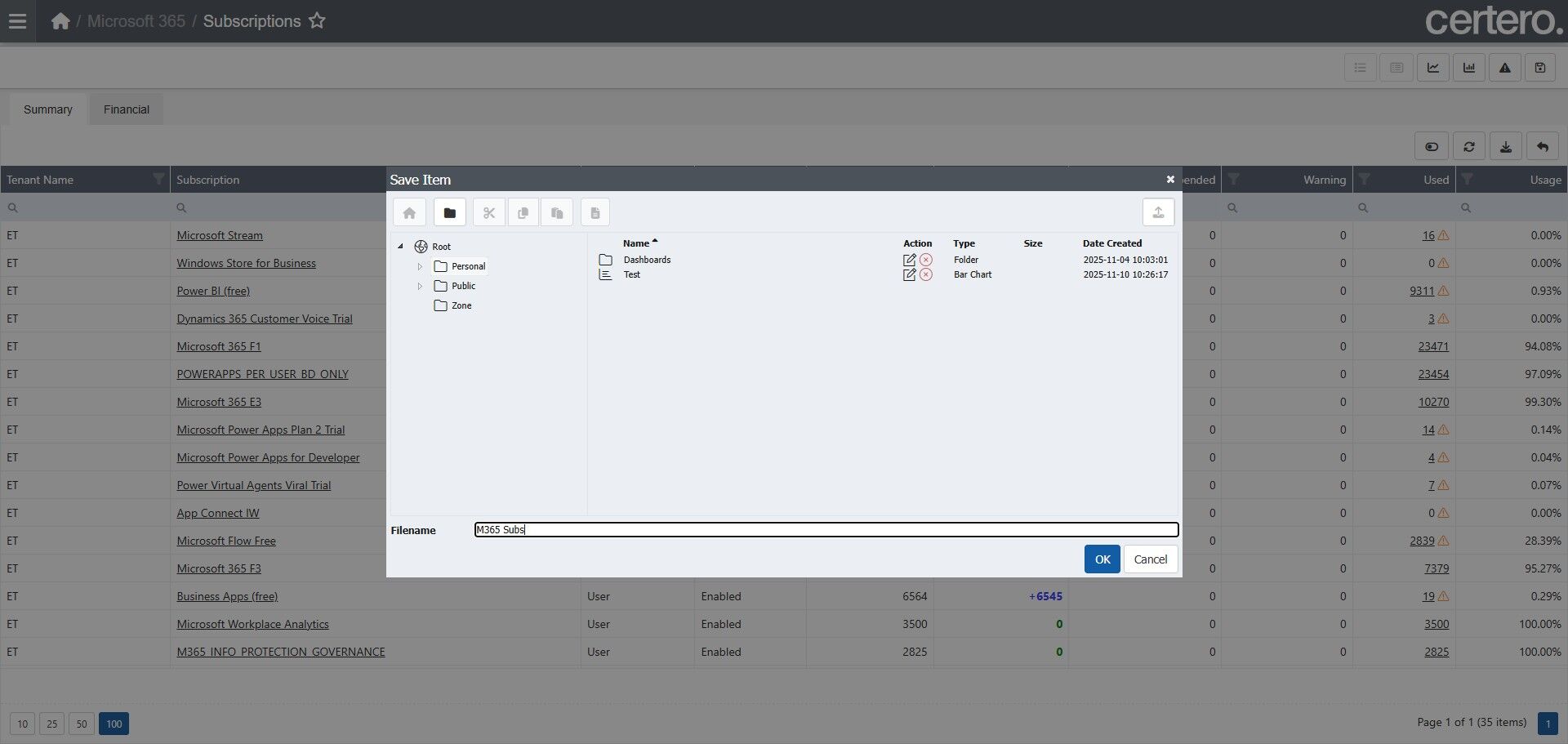
Task: Click the undo/reset arrow icon
Action: click(x=1543, y=146)
